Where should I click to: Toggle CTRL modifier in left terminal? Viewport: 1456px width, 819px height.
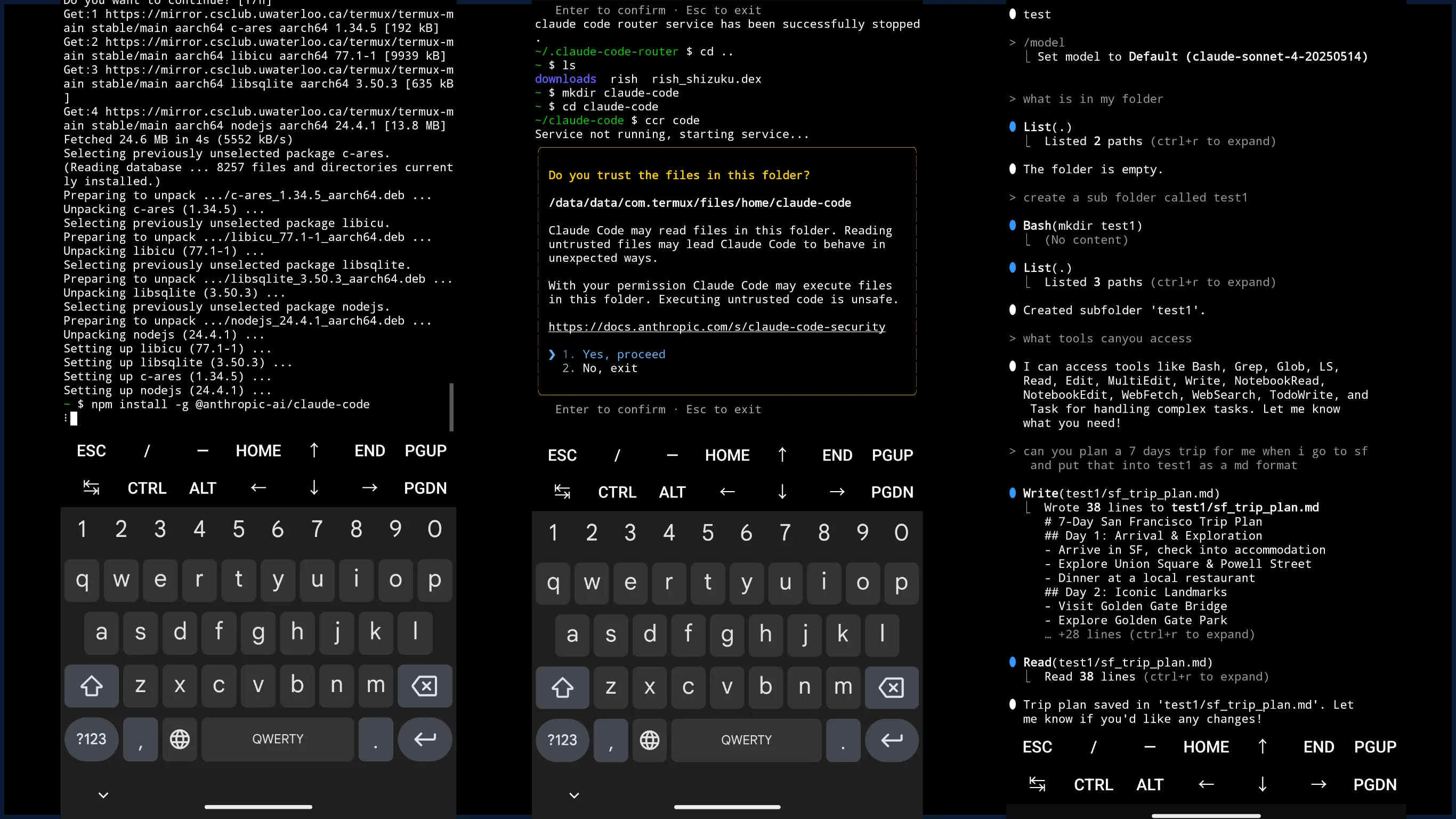147,487
